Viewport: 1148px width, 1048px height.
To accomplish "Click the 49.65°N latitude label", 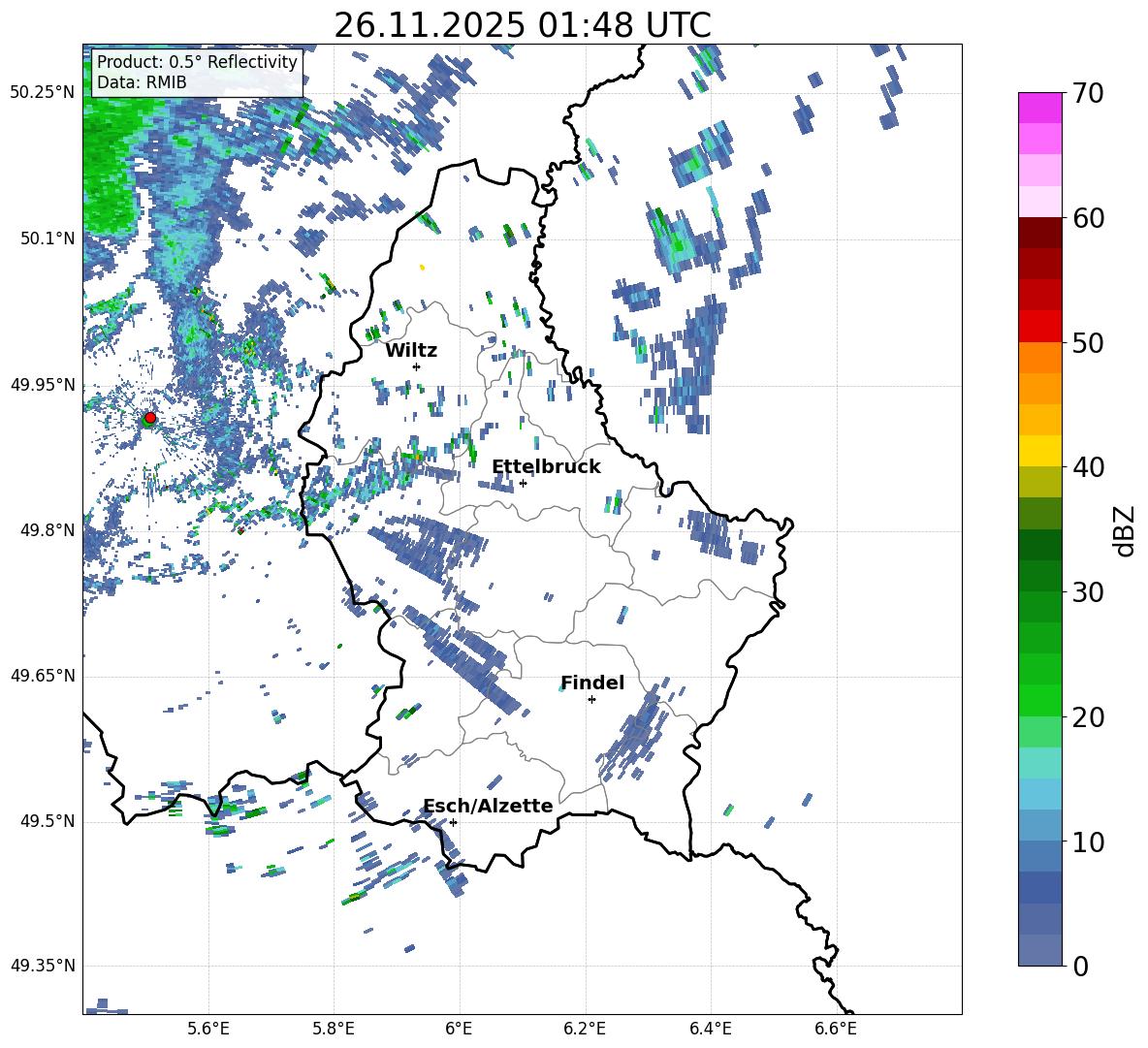I will 43,676.
